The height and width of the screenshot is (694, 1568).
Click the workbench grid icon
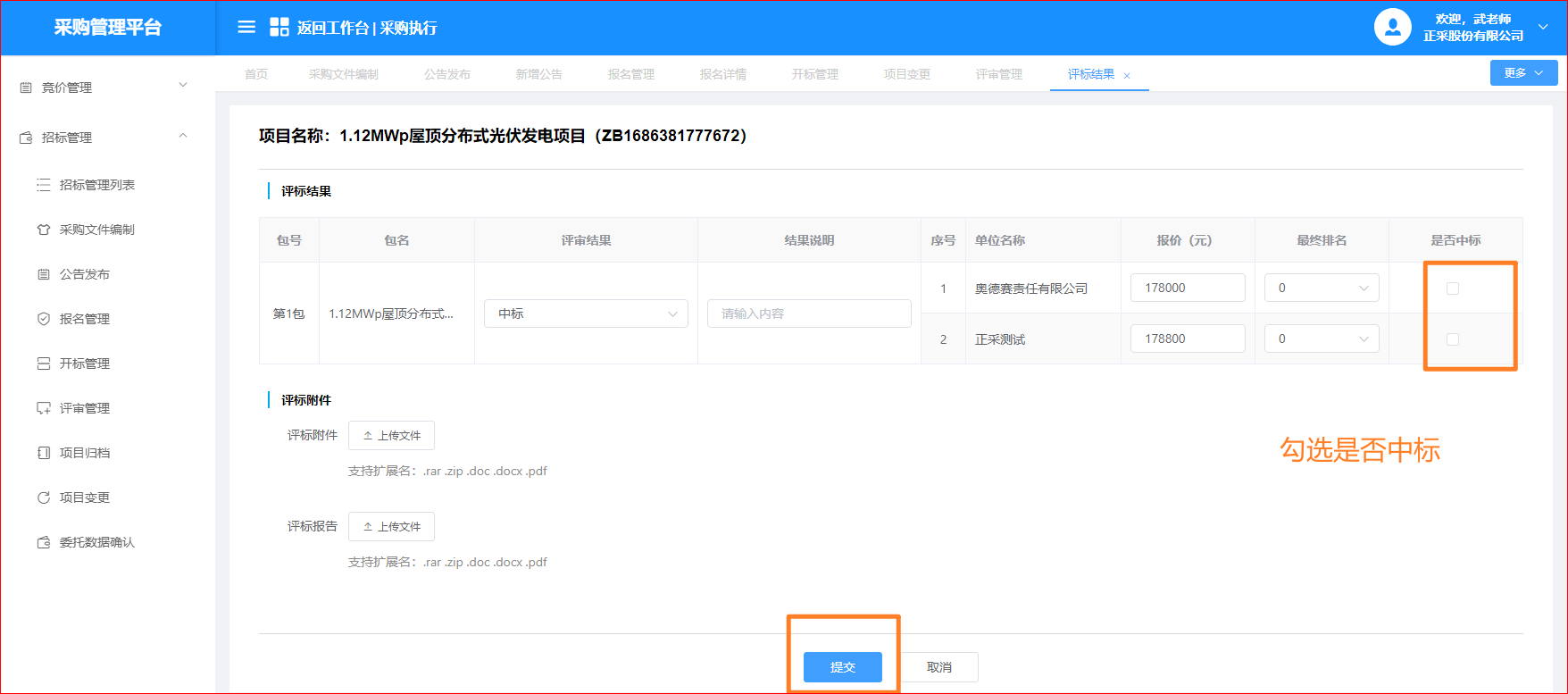point(279,28)
